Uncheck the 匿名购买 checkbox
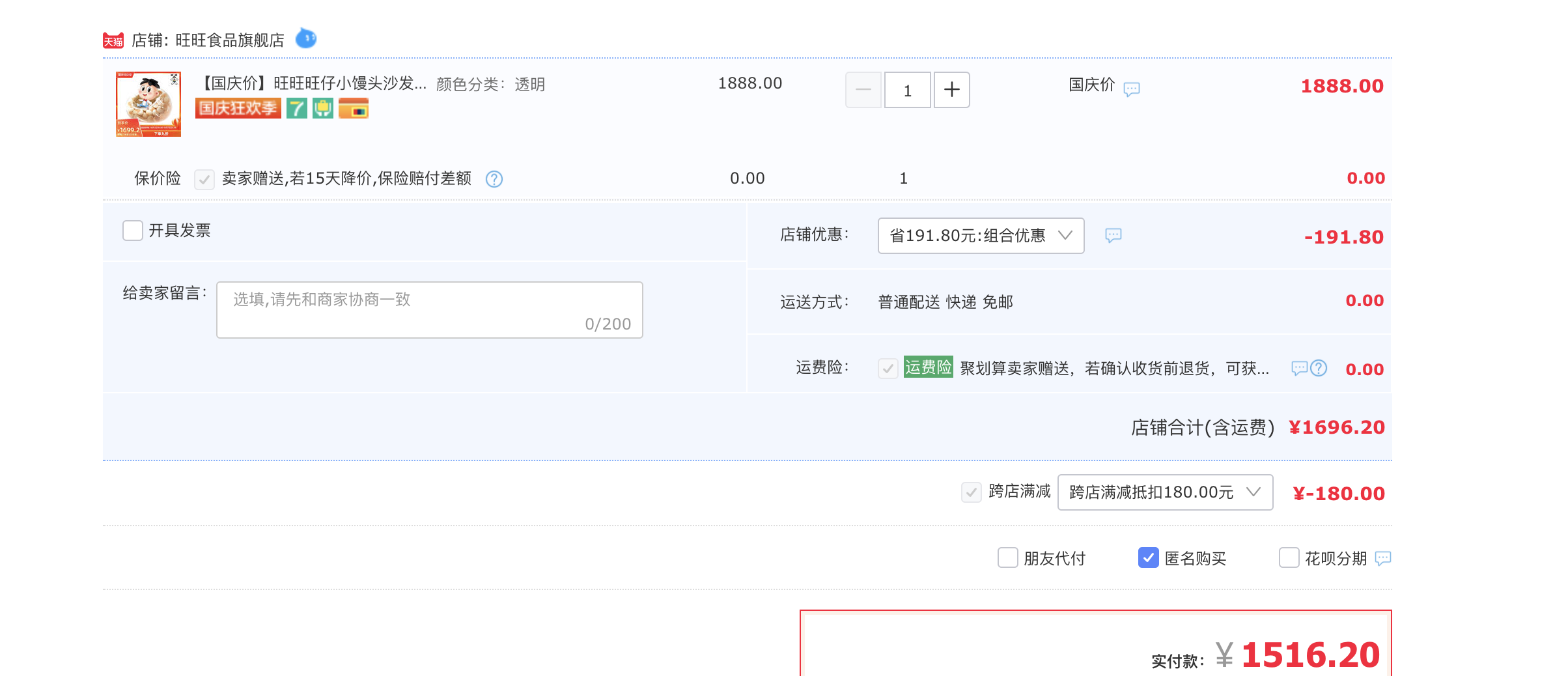The height and width of the screenshot is (676, 1568). click(x=1149, y=558)
